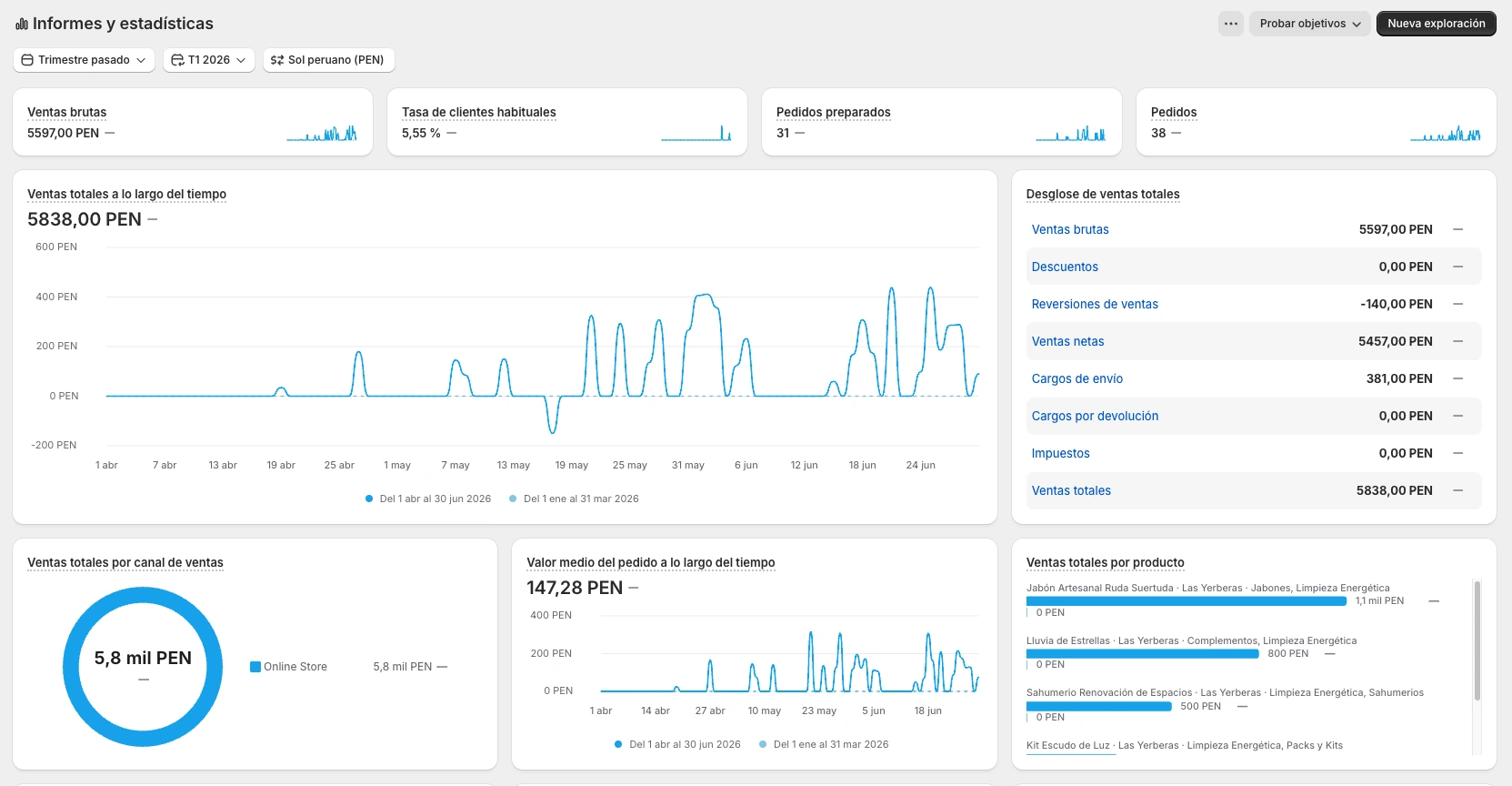Click the Pedidos preparados sparkline

(1071, 134)
